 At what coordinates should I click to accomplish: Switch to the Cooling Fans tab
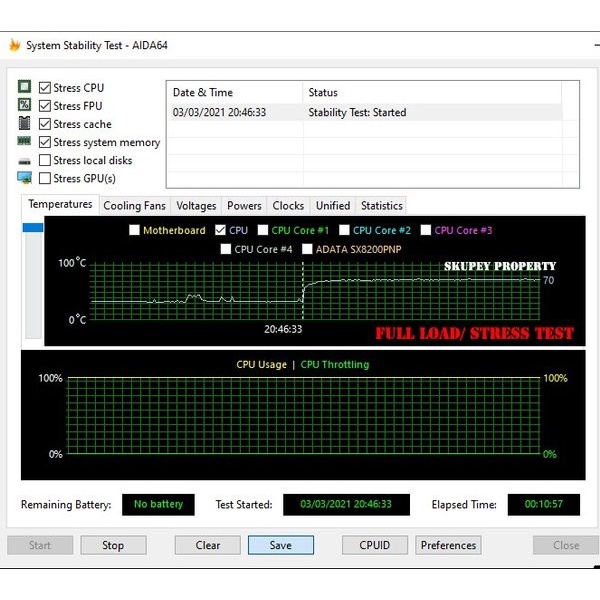click(135, 206)
